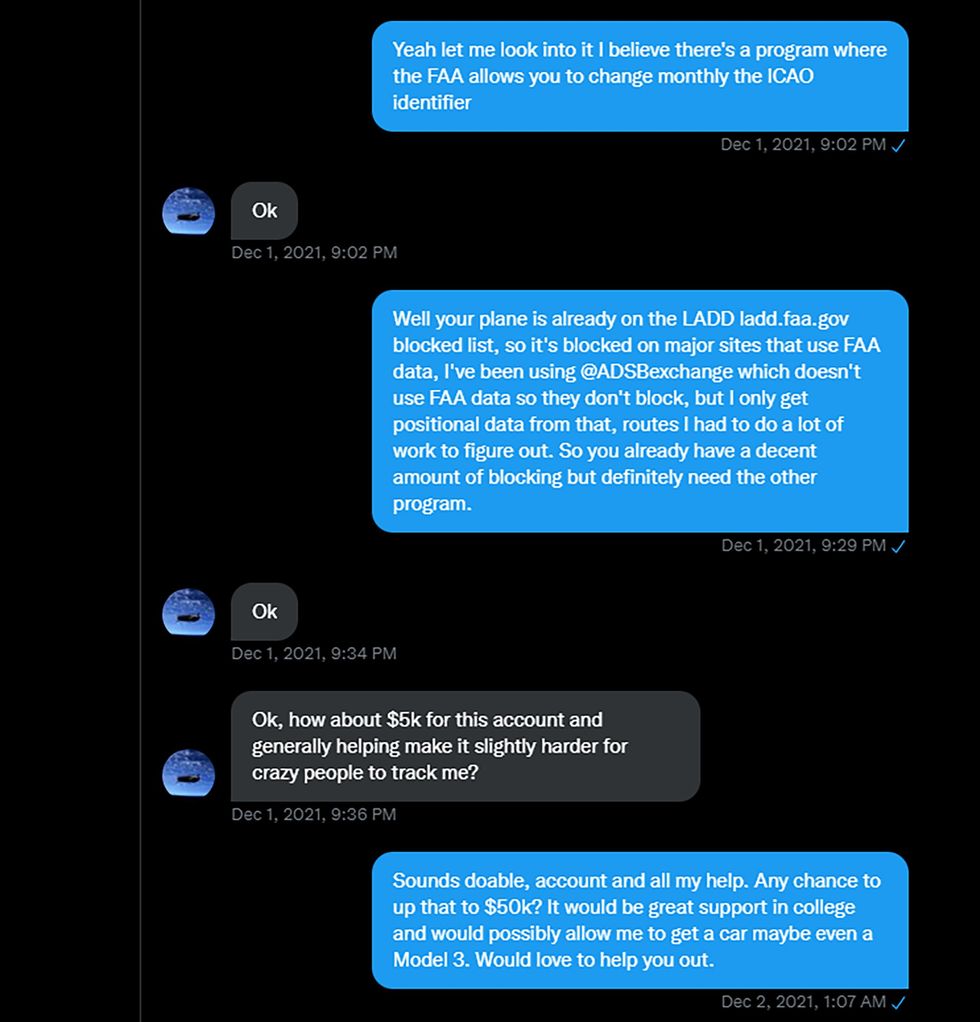The width and height of the screenshot is (980, 1022).
Task: Select the "Ok, how about $5k" gray message bubble
Action: coord(465,746)
